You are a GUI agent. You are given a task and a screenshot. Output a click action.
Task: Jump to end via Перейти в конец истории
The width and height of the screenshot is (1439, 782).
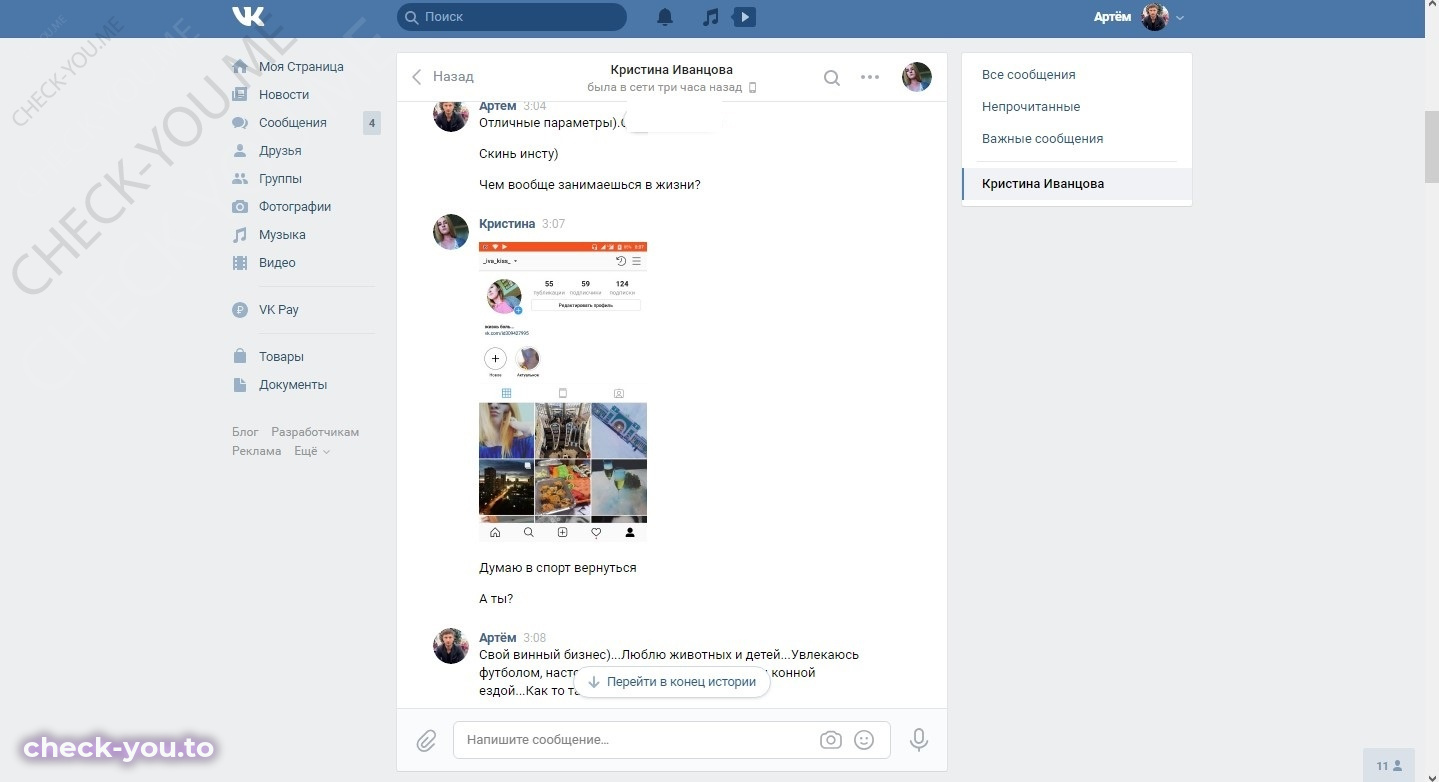(672, 682)
